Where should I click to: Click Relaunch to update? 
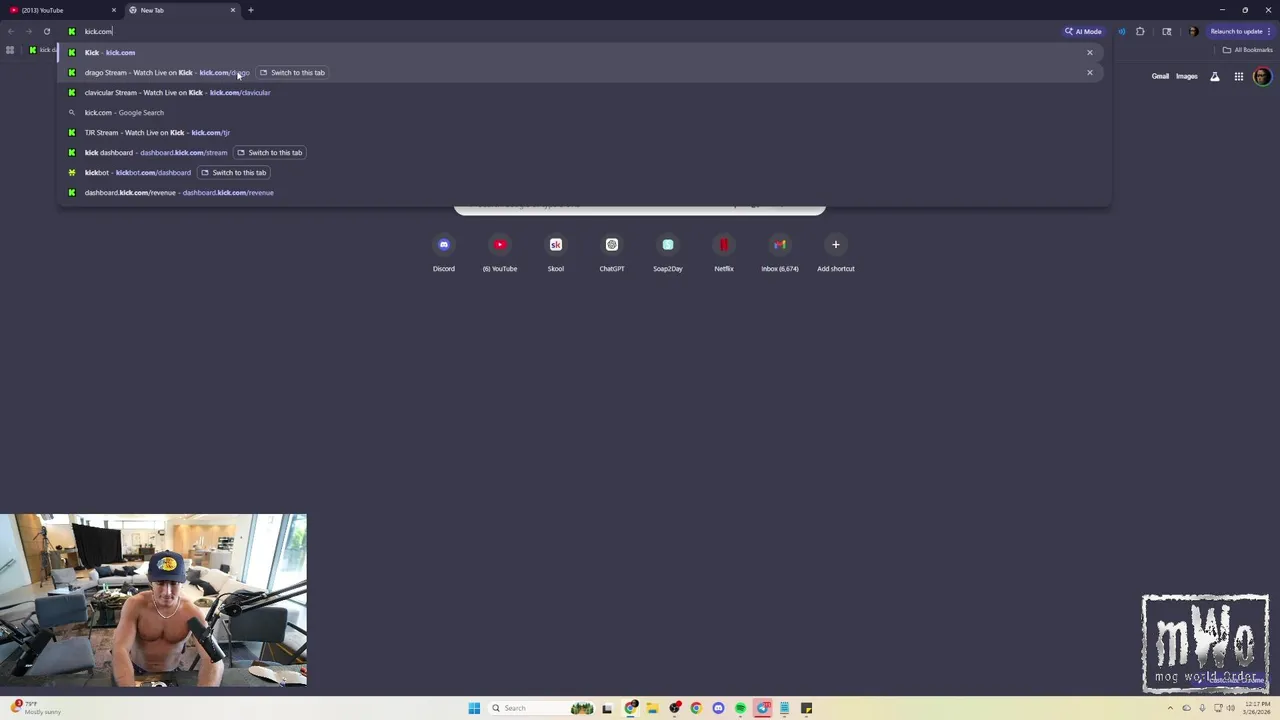[x=1241, y=31]
